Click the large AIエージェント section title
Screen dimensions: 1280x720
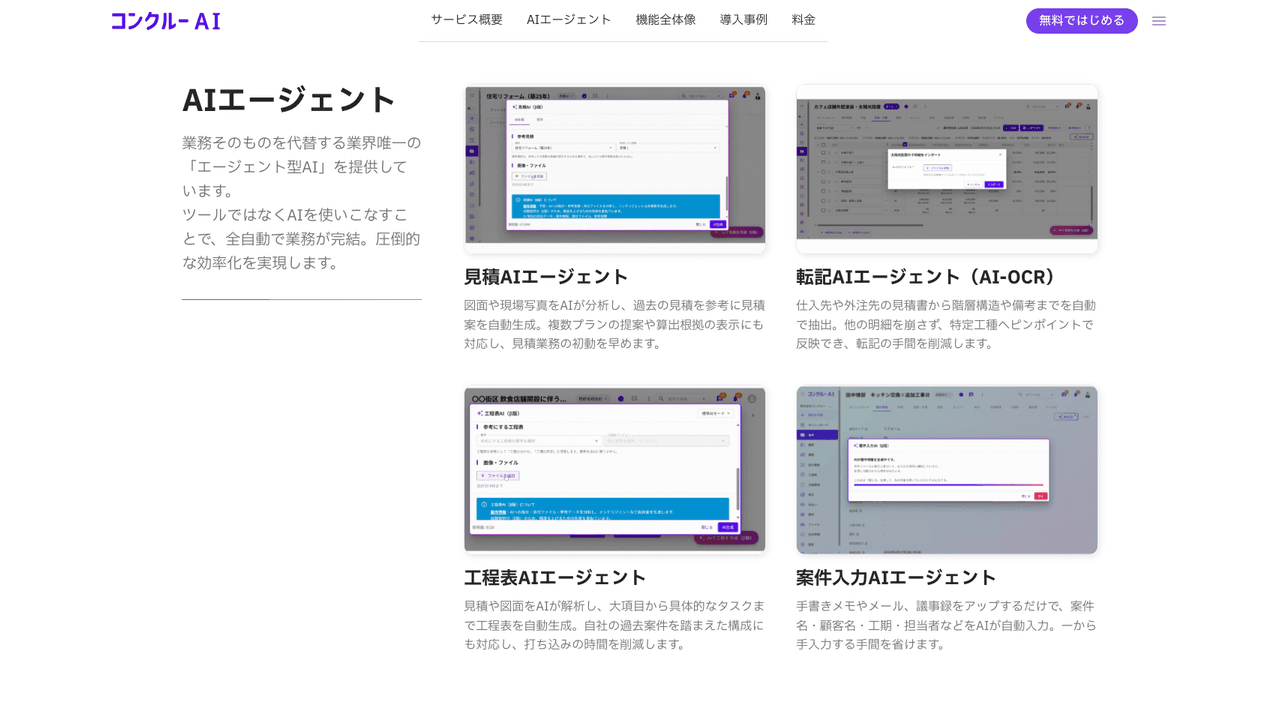click(290, 100)
